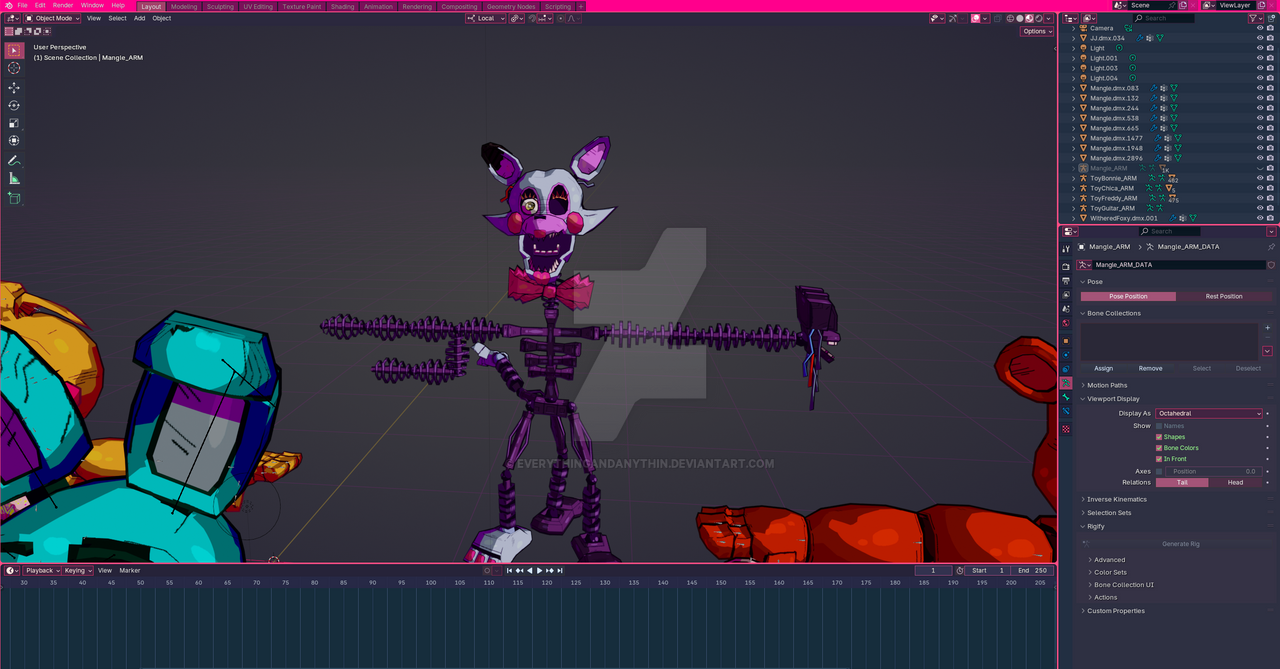1280x669 pixels.
Task: Open the Playback dropdown in timeline
Action: 42,570
